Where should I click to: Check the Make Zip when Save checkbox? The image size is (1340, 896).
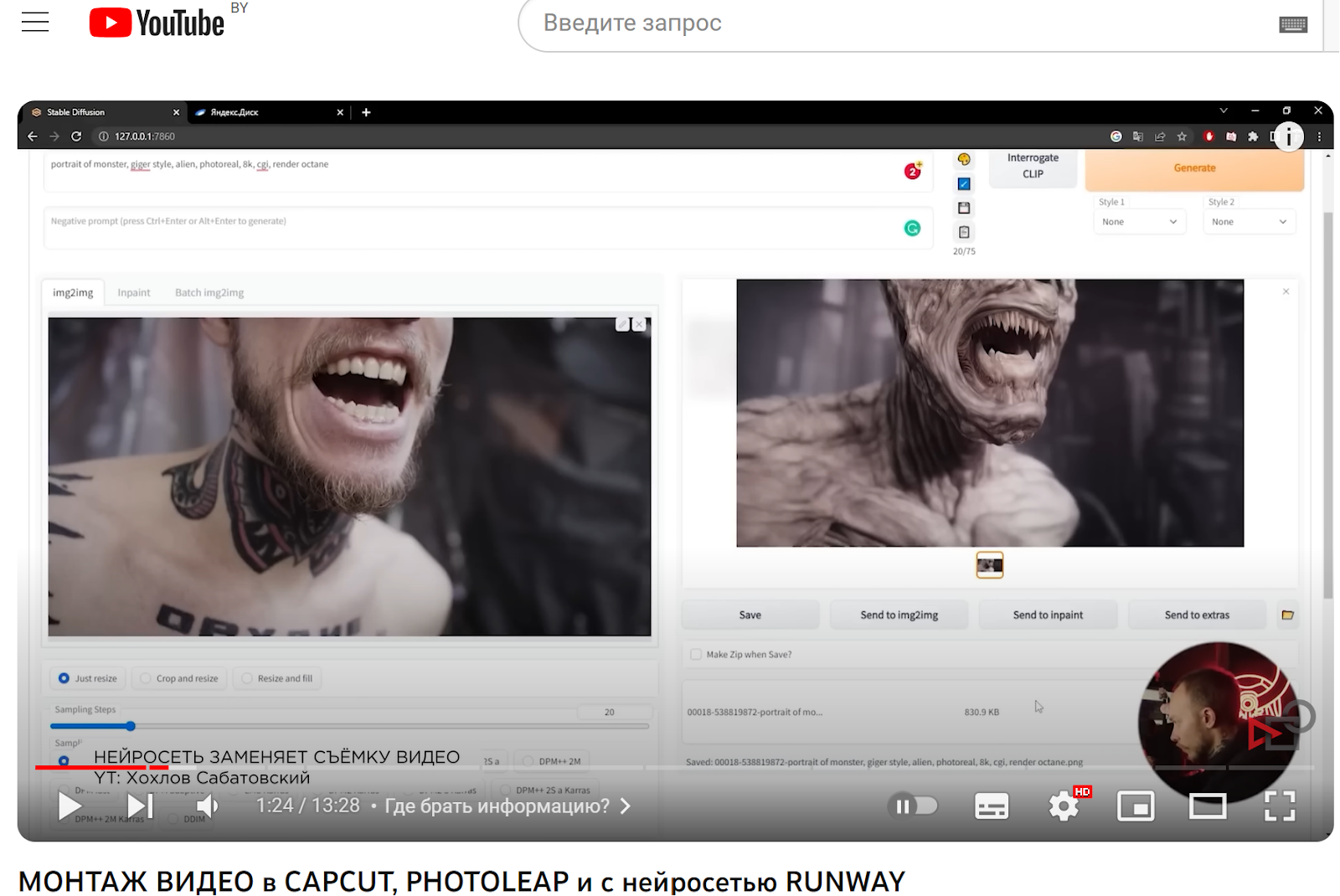[x=696, y=654]
